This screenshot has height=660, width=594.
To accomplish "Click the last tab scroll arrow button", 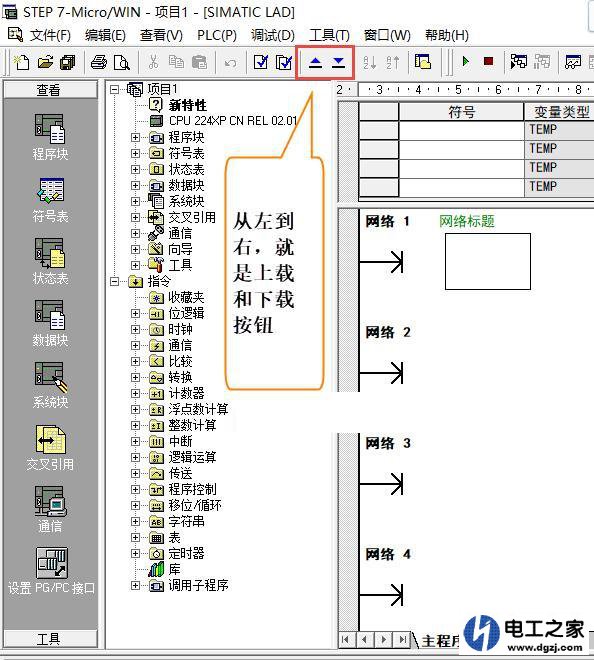I will click(402, 640).
